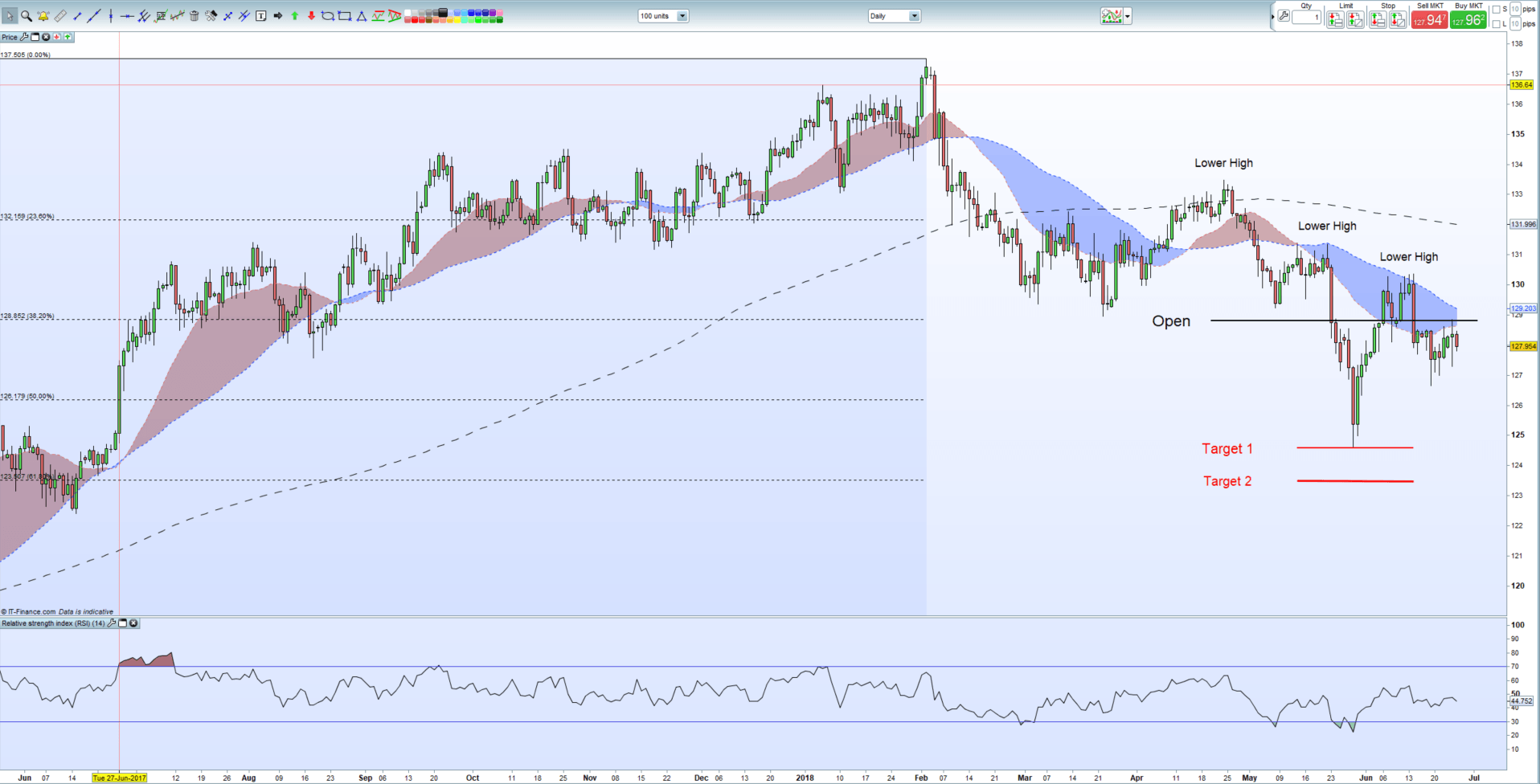Select the ruler measurement tool

60,16
